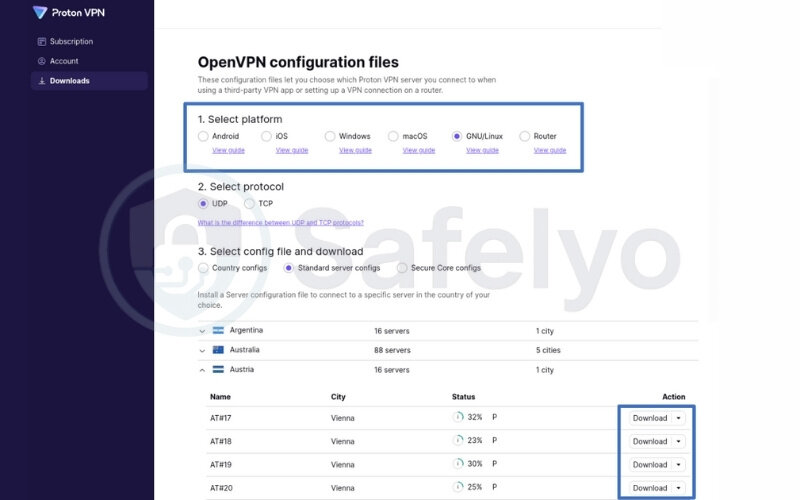
Task: Click the Subscription sidebar icon
Action: pos(42,41)
